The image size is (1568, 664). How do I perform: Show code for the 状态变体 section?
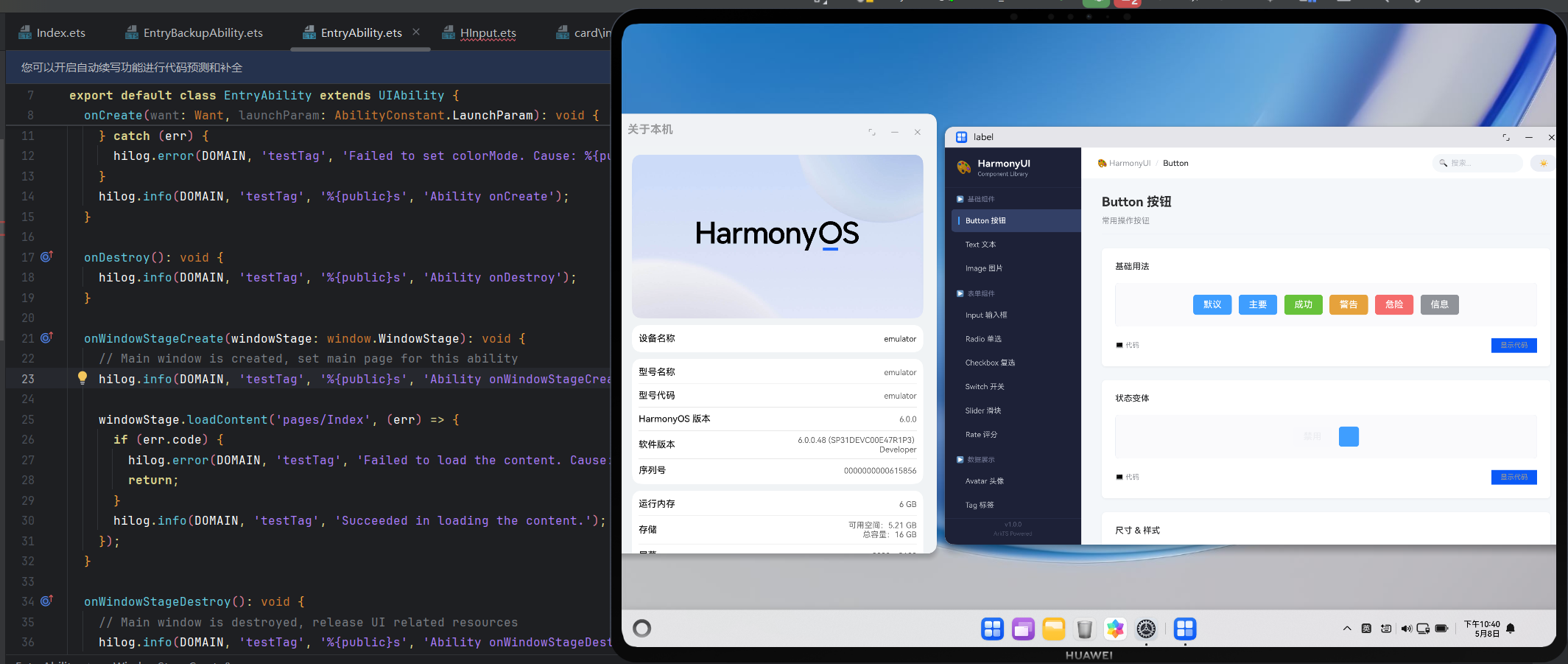1514,477
